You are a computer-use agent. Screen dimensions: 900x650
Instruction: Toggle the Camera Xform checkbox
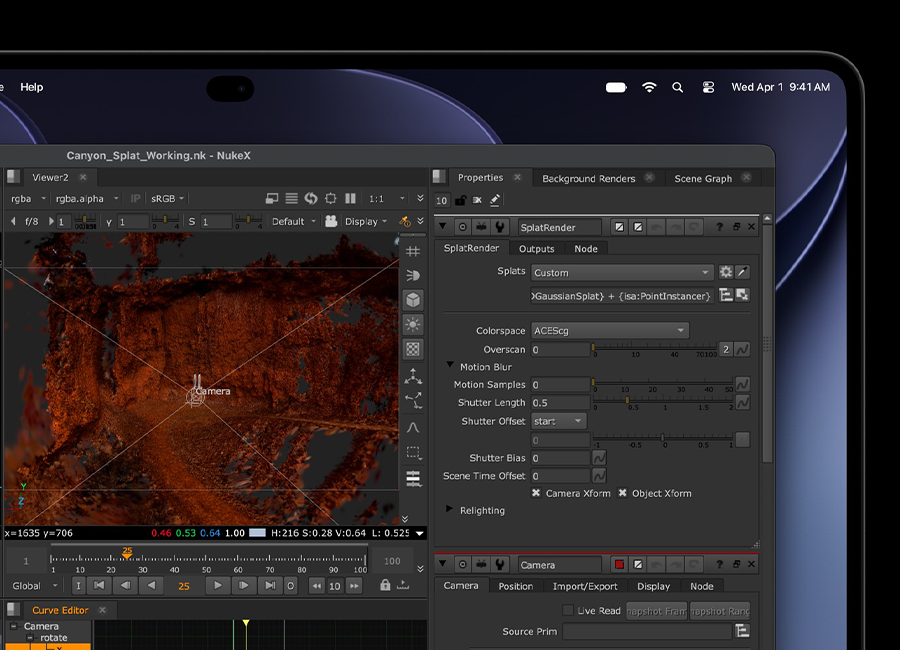pyautogui.click(x=536, y=493)
